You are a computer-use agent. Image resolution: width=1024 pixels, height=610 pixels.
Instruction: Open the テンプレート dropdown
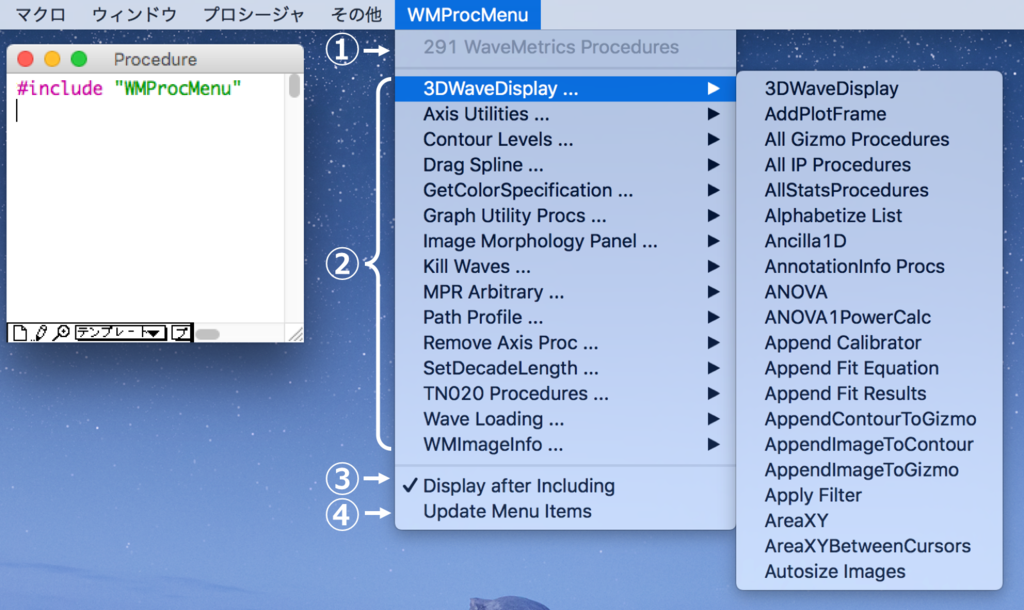click(119, 332)
